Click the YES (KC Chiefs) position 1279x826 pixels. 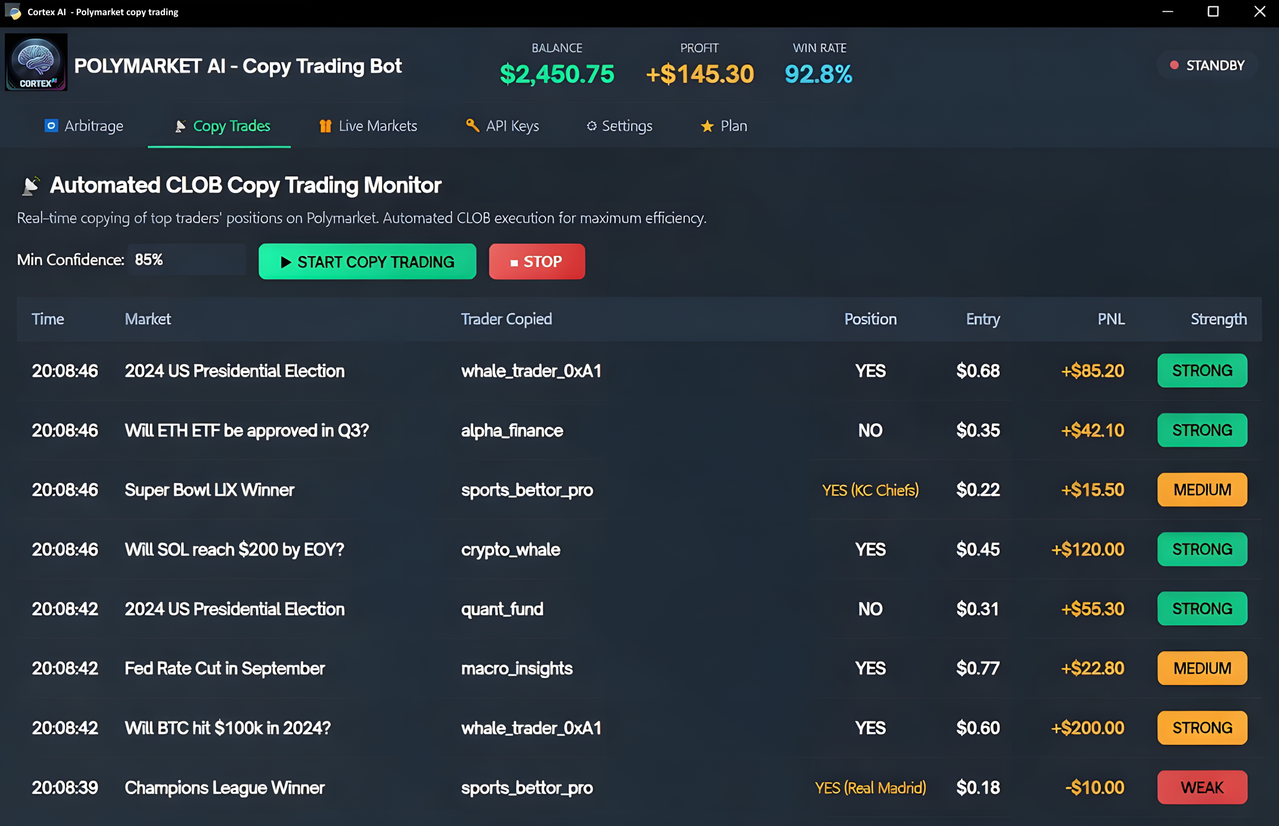870,490
